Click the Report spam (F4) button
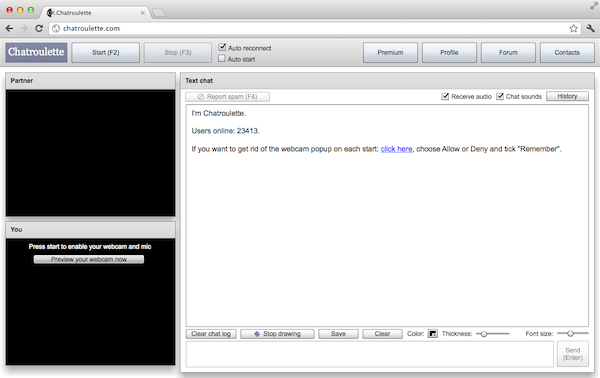 pos(227,97)
